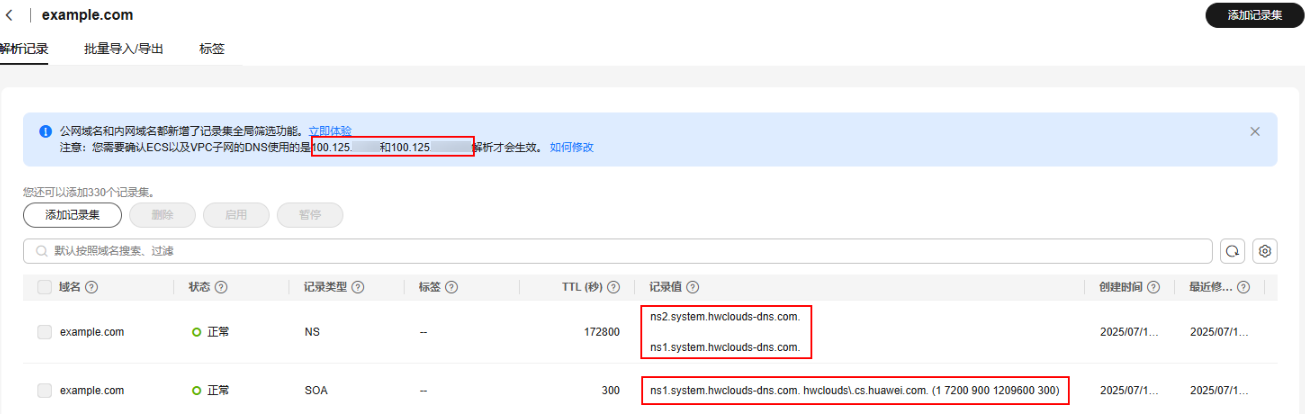Viewport: 1305px width, 414px height.
Task: Open the 立即体验 link
Action: [x=330, y=131]
